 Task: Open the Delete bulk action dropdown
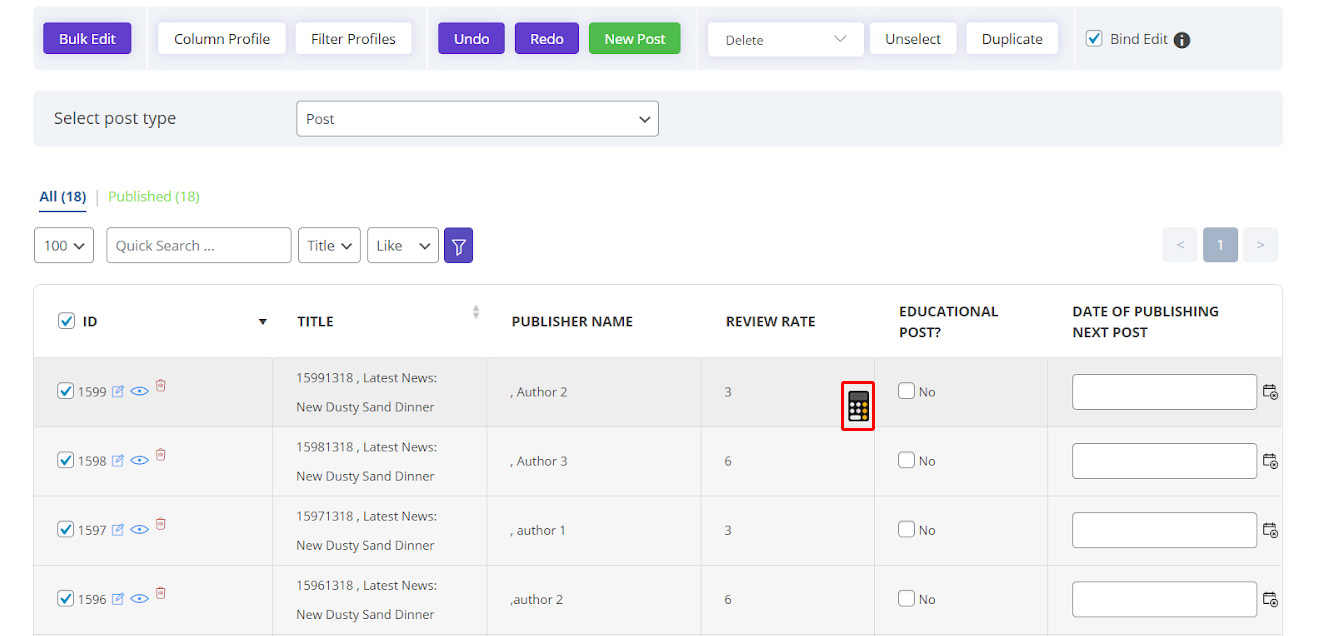click(x=785, y=40)
